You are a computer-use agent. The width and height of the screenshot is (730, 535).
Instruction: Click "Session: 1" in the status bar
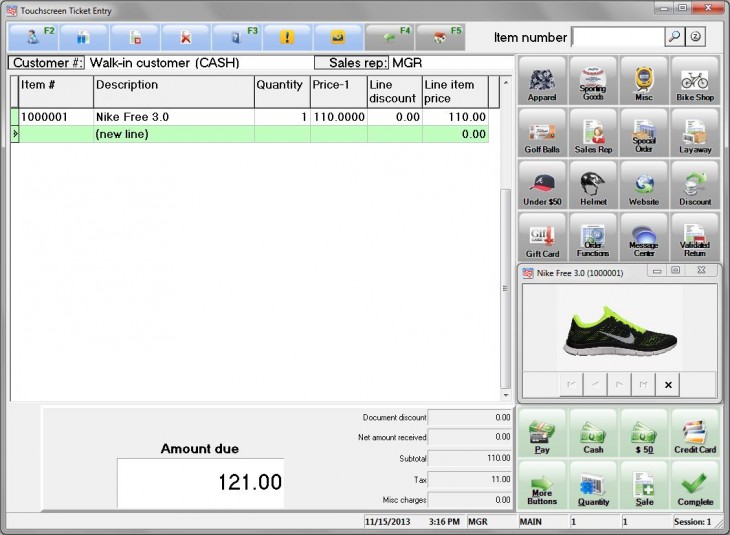692,521
